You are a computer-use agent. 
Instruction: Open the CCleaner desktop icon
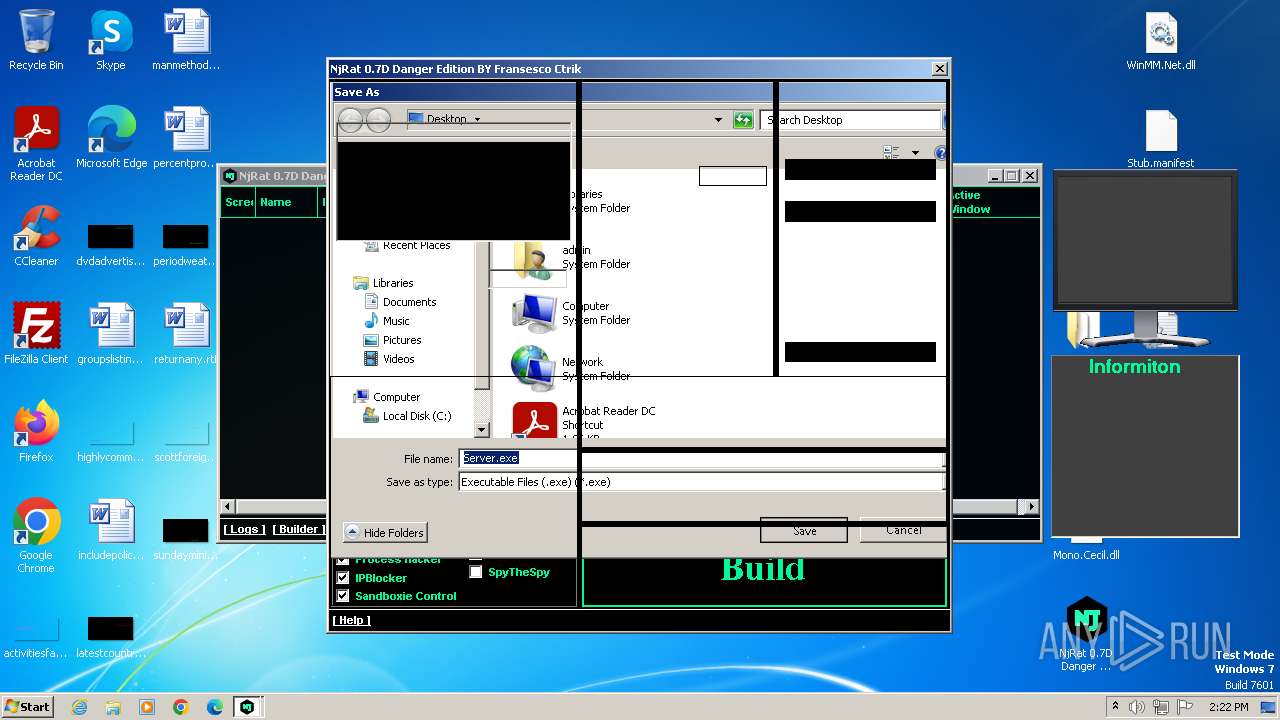point(36,237)
